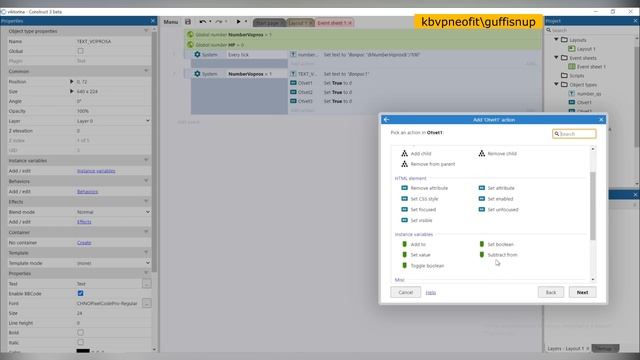
Task: Open the Blend mode dropdown
Action: coord(113,212)
